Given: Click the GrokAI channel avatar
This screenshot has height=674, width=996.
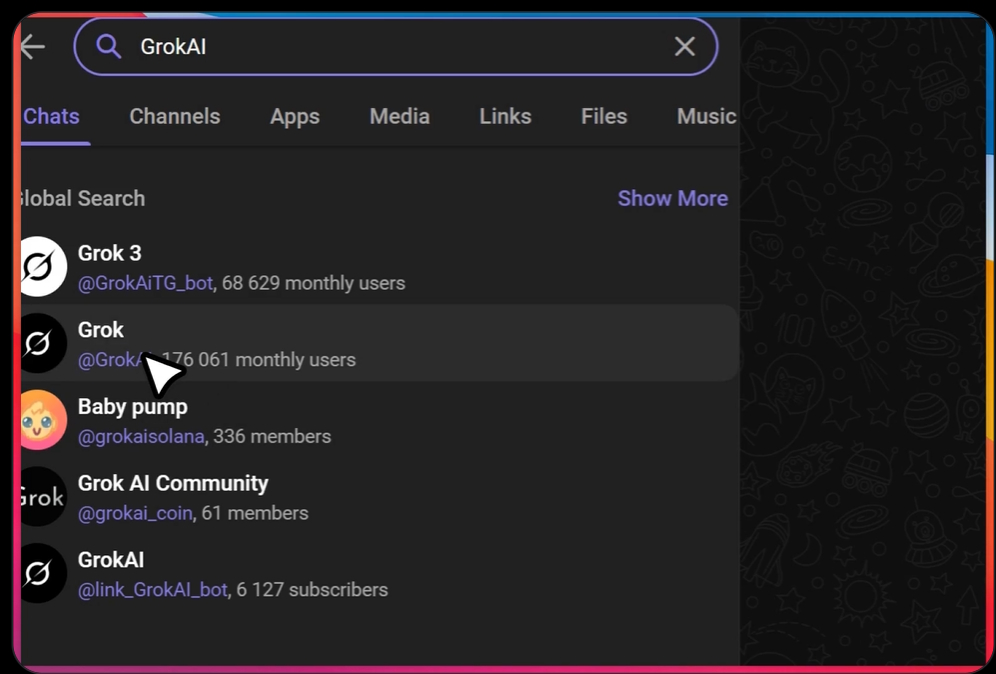Looking at the screenshot, I should 41,573.
